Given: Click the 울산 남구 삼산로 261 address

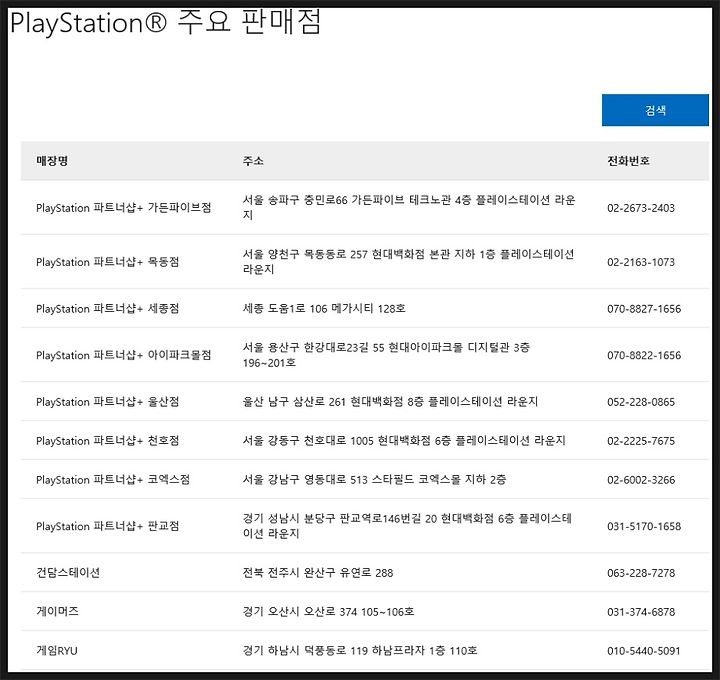Looking at the screenshot, I should pos(390,402).
